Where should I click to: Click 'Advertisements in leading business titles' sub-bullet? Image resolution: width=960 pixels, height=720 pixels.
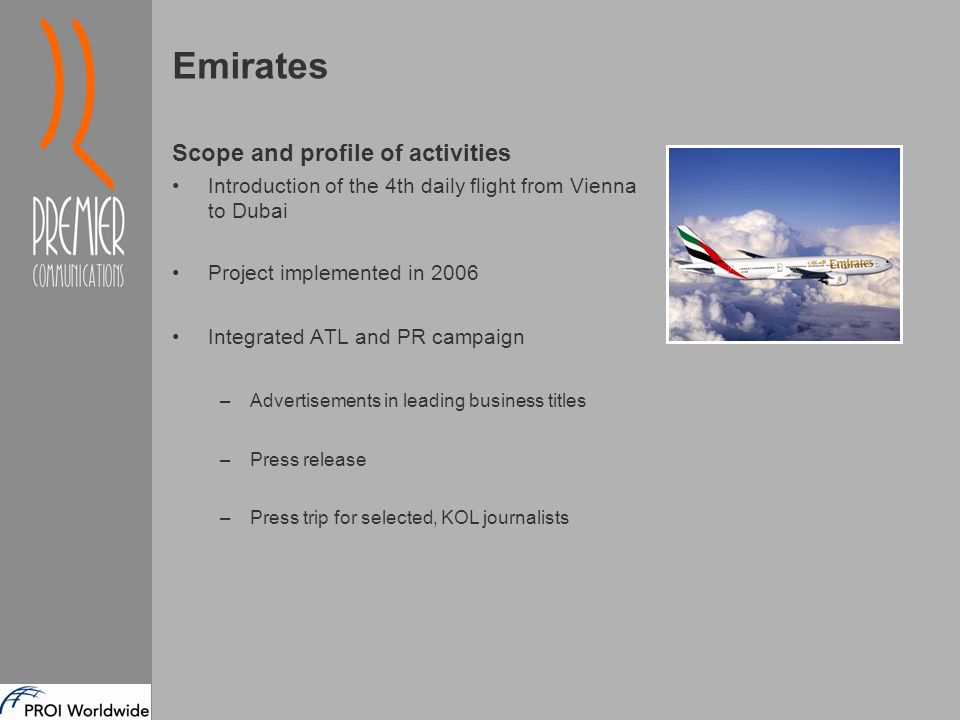418,400
